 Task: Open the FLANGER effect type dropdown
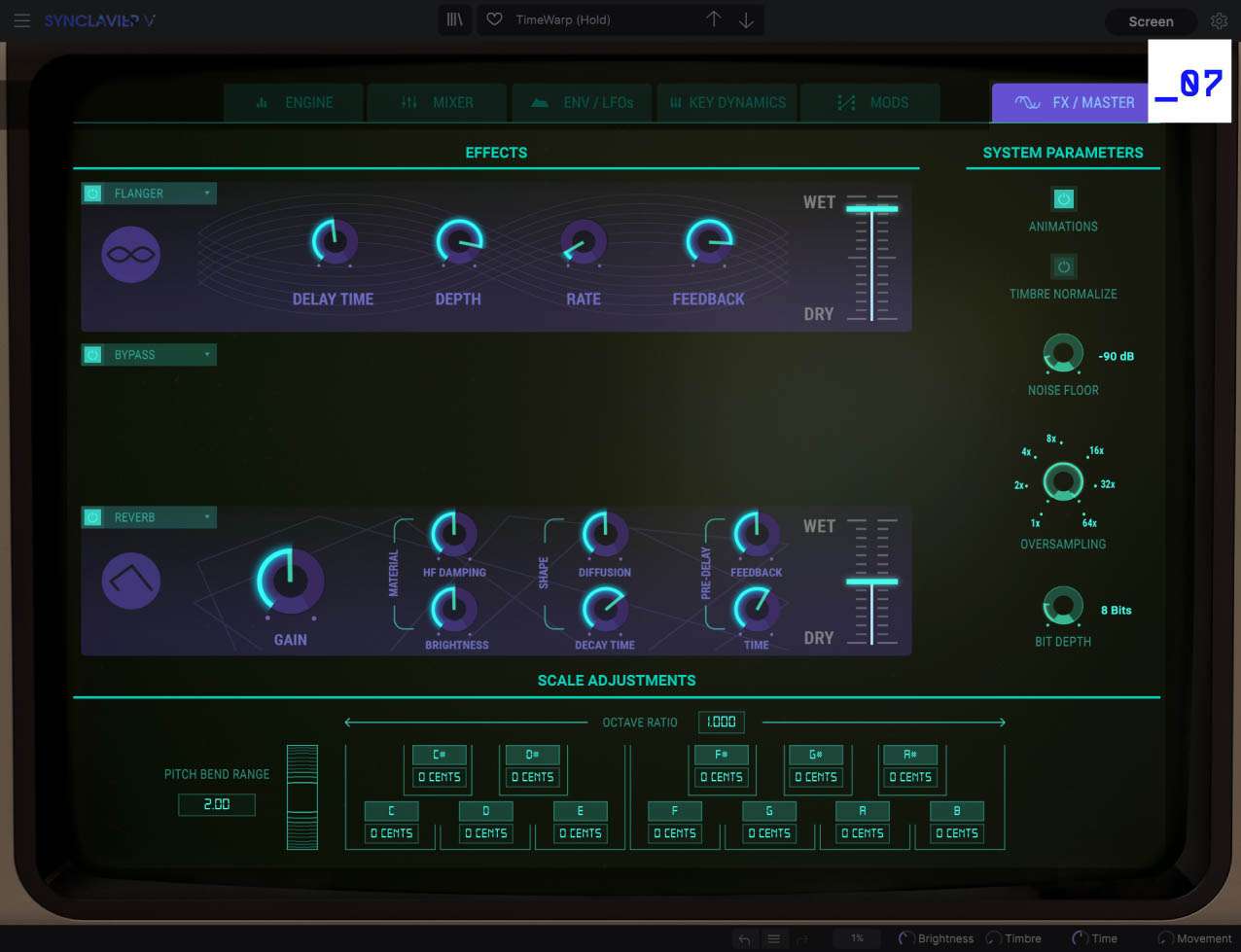tap(205, 193)
